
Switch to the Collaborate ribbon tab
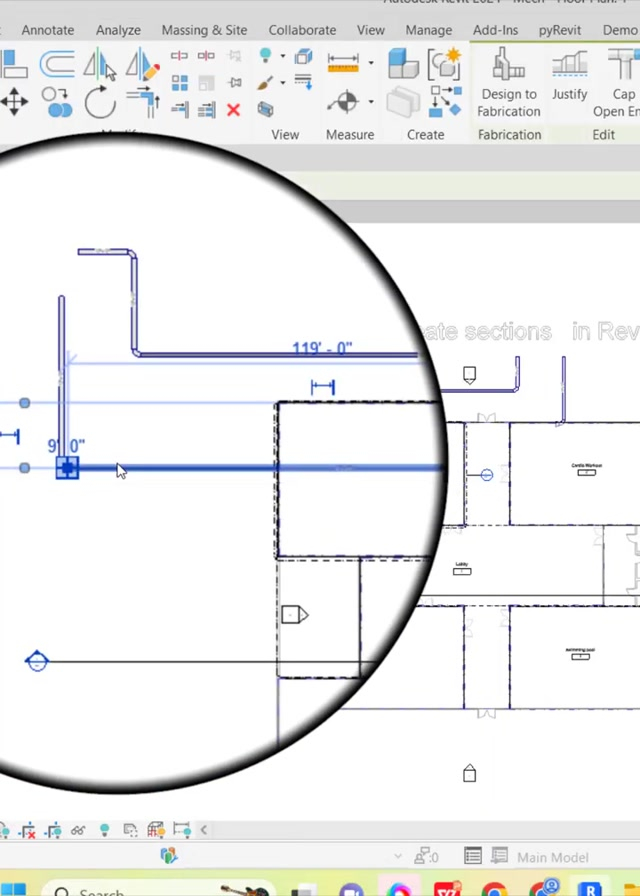(302, 30)
